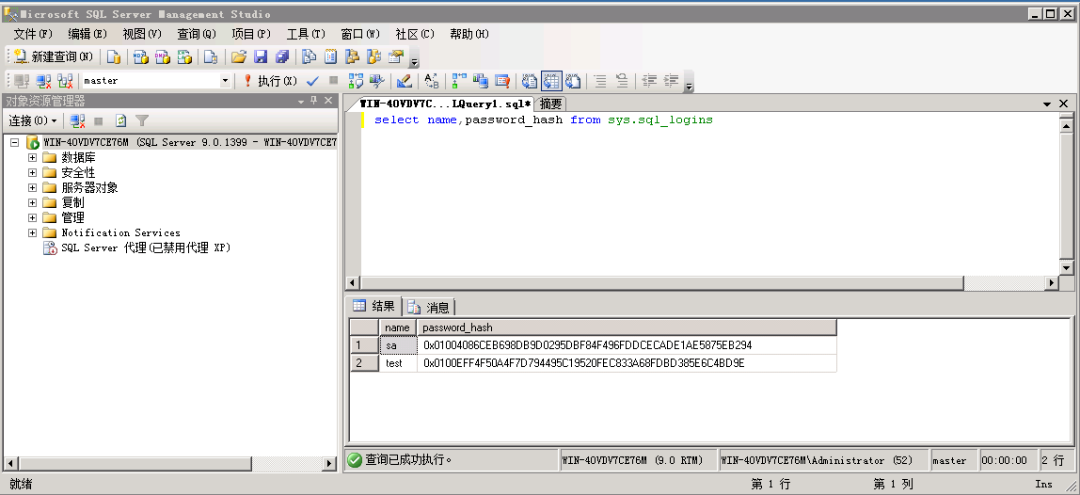Screen dimensions: 1080x495
Task: Select the SQL Server 代理 tree node
Action: pyautogui.click(x=145, y=248)
